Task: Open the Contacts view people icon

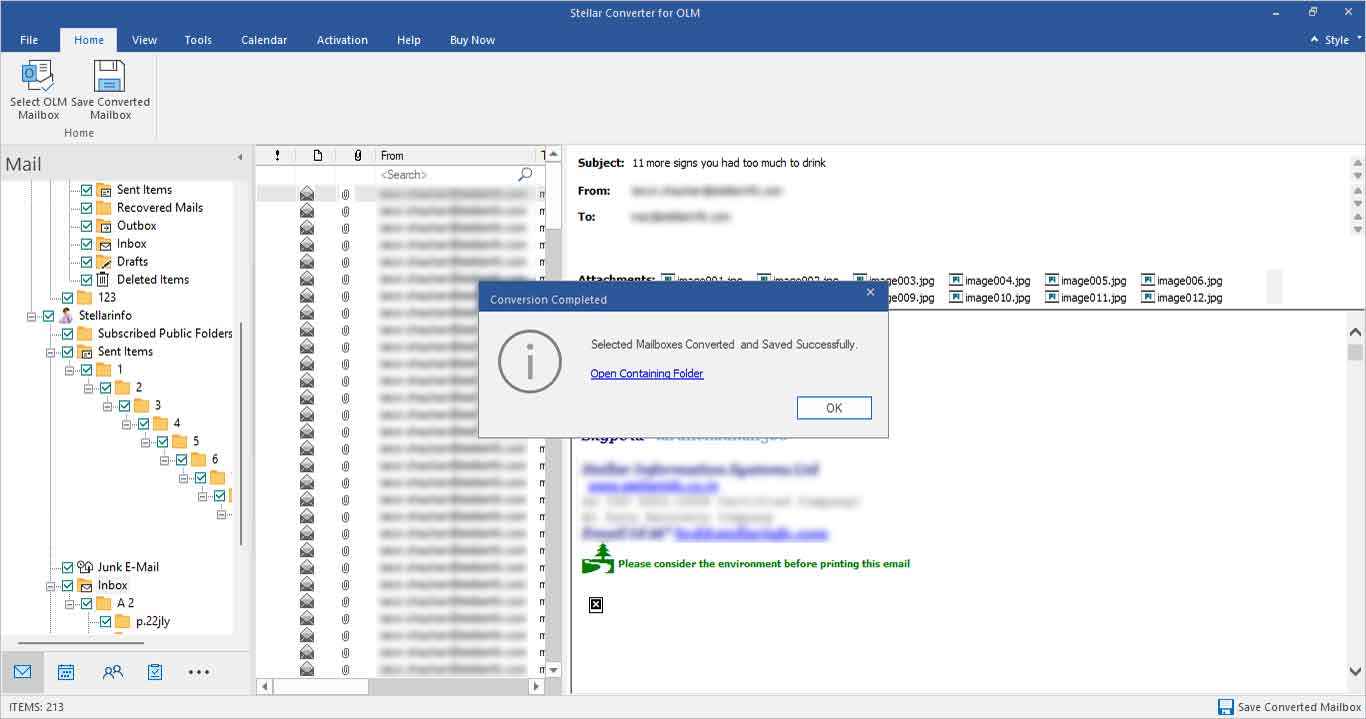Action: pos(113,672)
